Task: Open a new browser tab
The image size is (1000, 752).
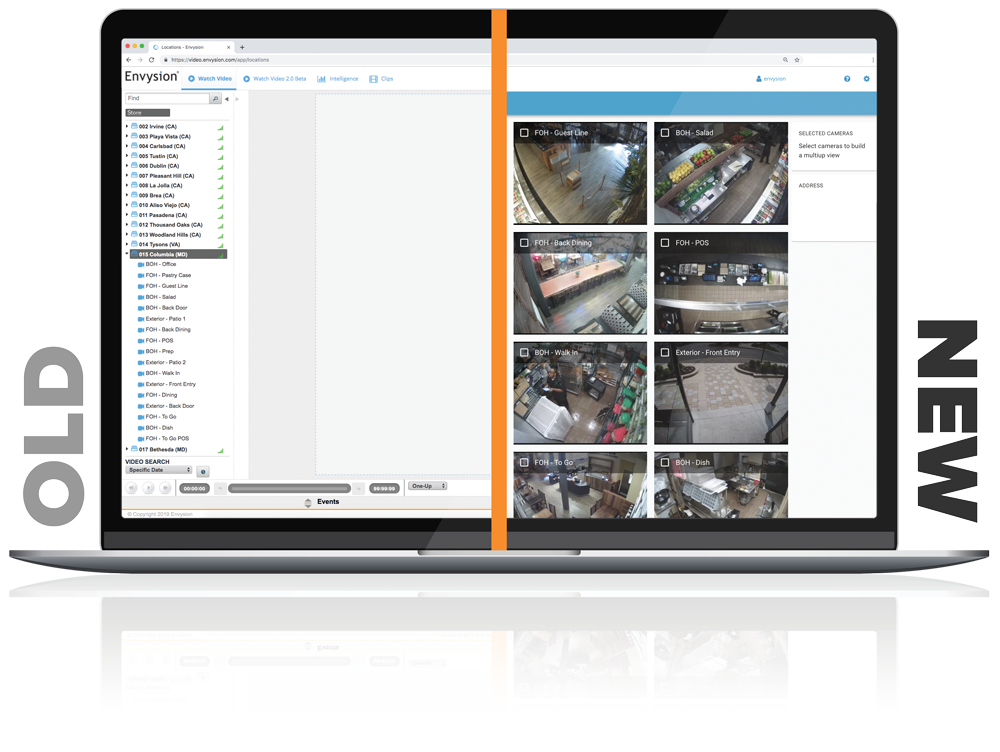Action: tap(242, 47)
